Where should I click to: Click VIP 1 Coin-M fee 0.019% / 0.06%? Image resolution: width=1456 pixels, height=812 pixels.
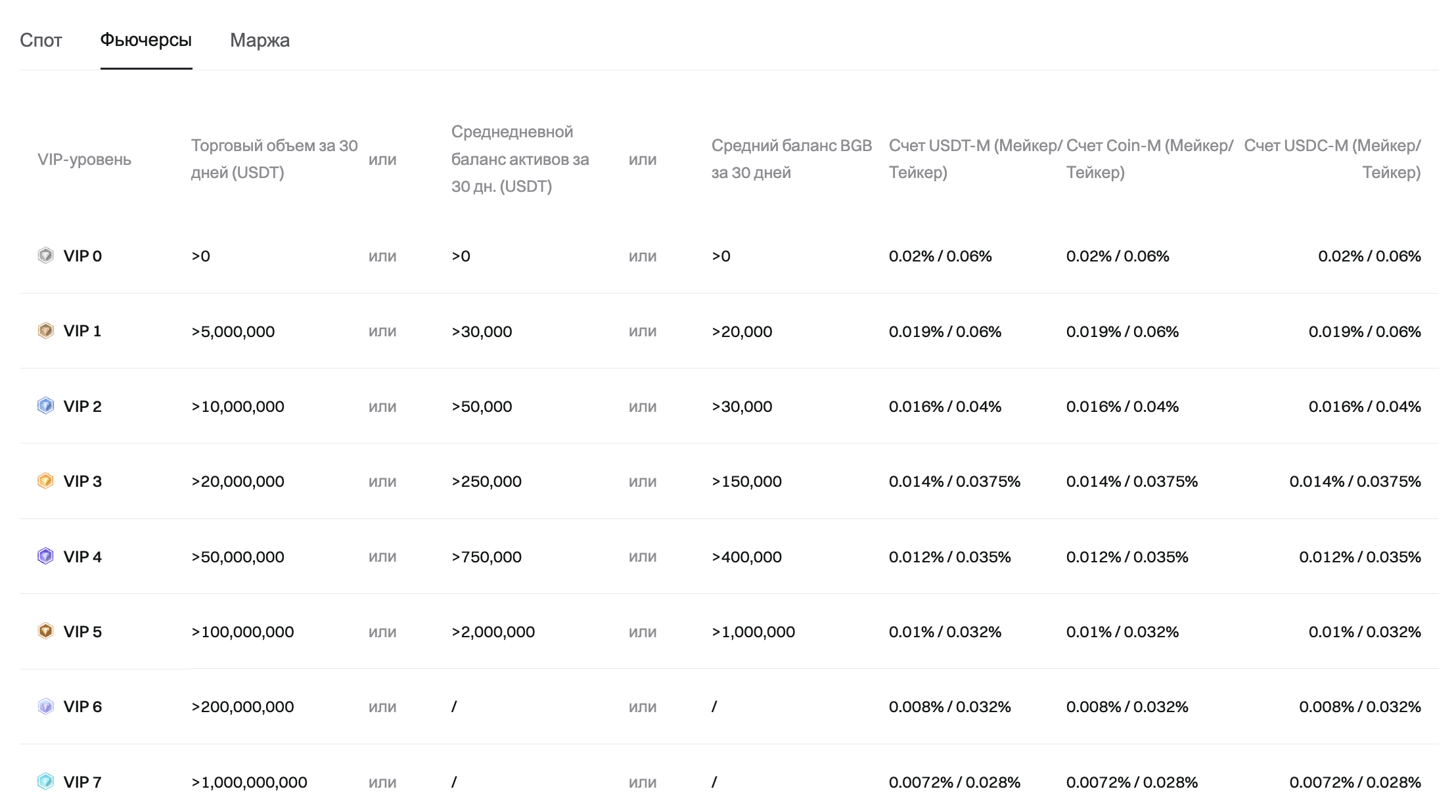pyautogui.click(x=1122, y=332)
